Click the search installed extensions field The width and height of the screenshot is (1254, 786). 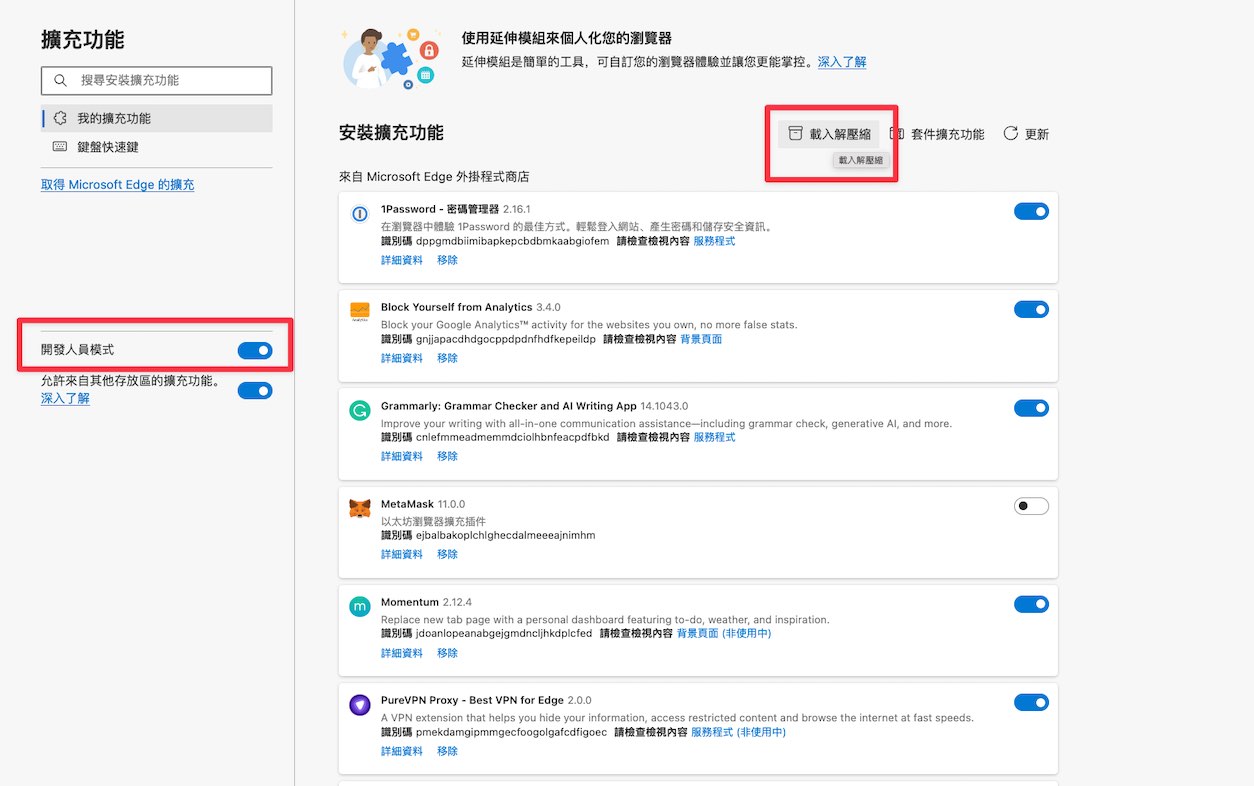click(x=157, y=80)
